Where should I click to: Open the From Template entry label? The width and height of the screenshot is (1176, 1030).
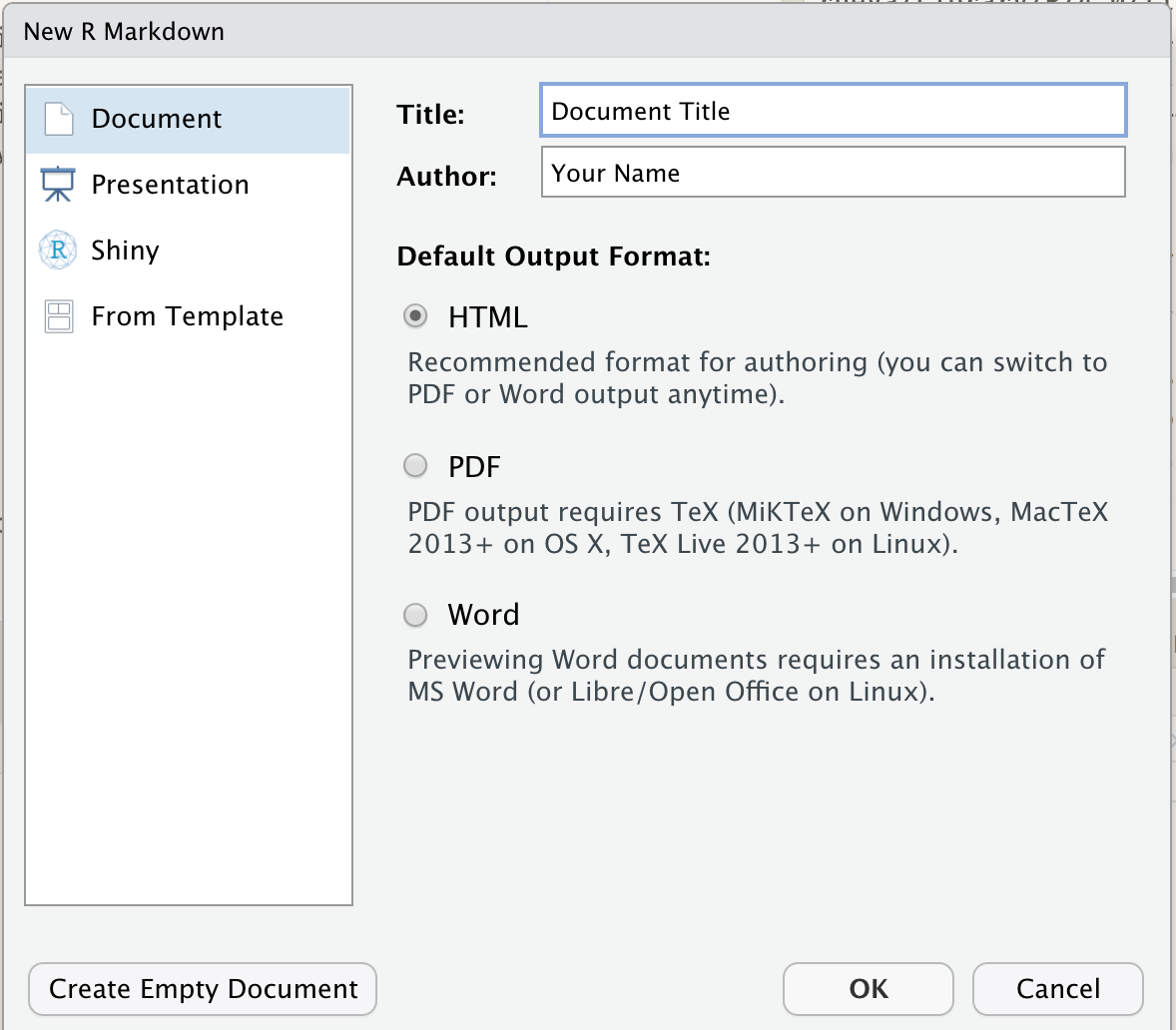click(187, 316)
